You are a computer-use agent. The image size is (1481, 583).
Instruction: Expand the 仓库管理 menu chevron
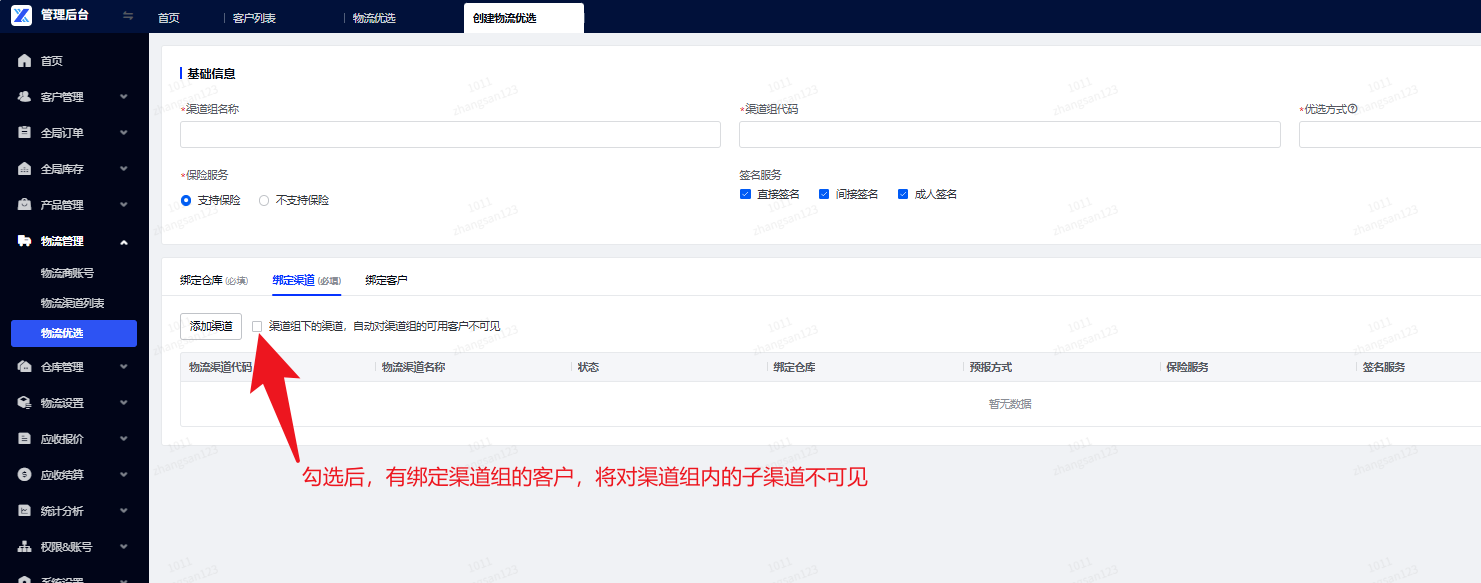[x=124, y=367]
